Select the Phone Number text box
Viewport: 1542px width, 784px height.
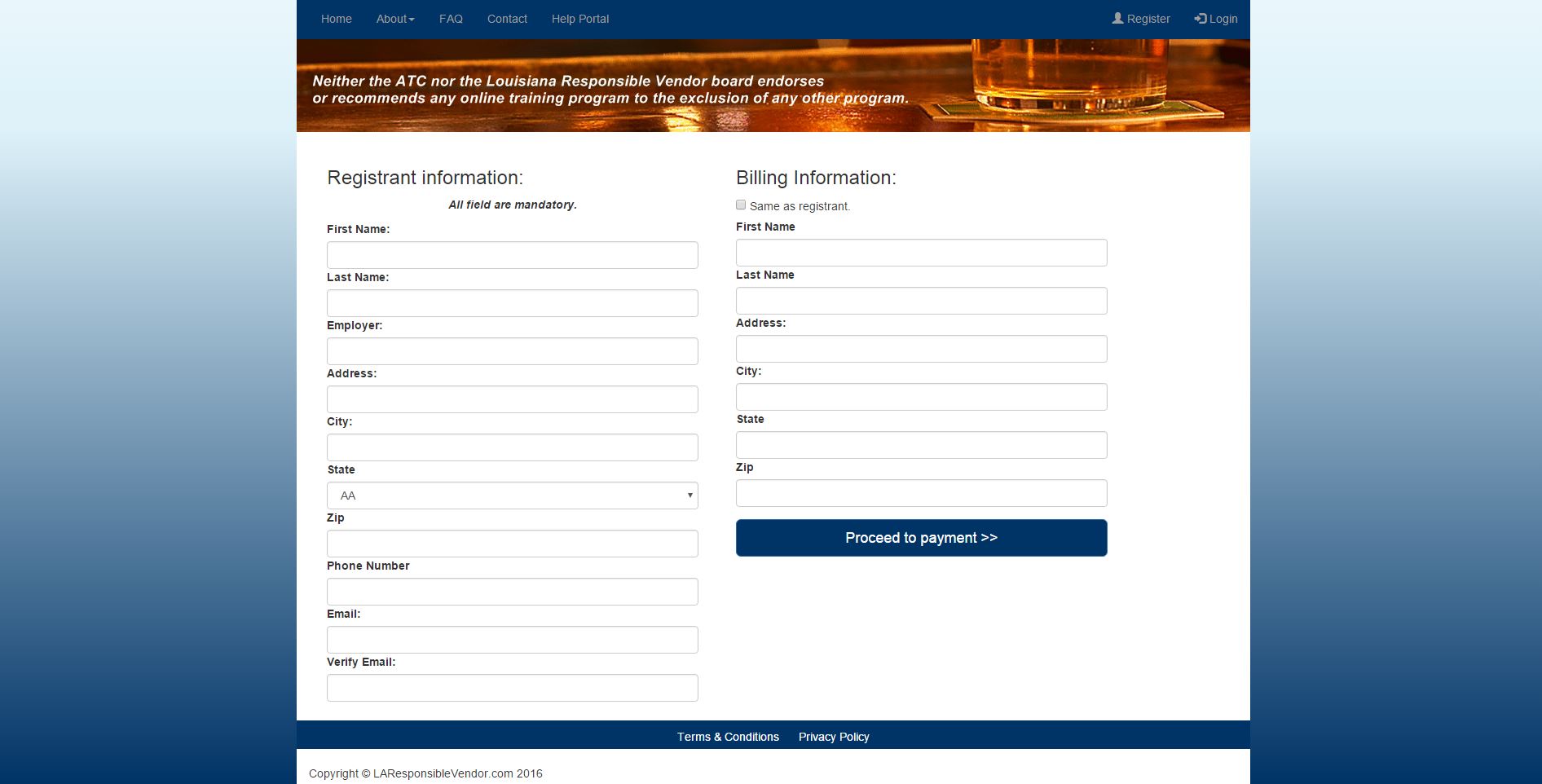[512, 592]
